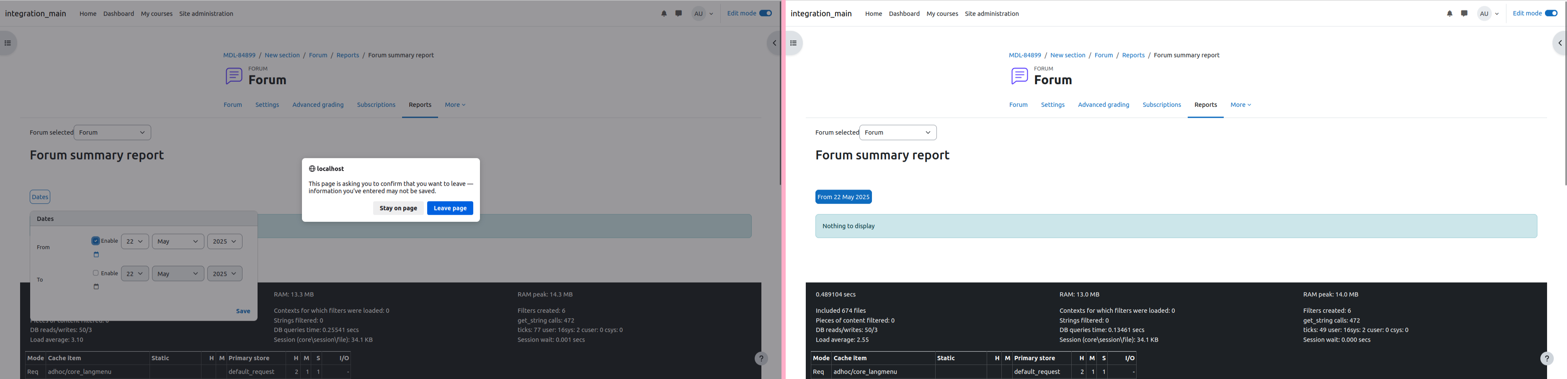Click notification bell in right window
The width and height of the screenshot is (1568, 379).
[1449, 13]
